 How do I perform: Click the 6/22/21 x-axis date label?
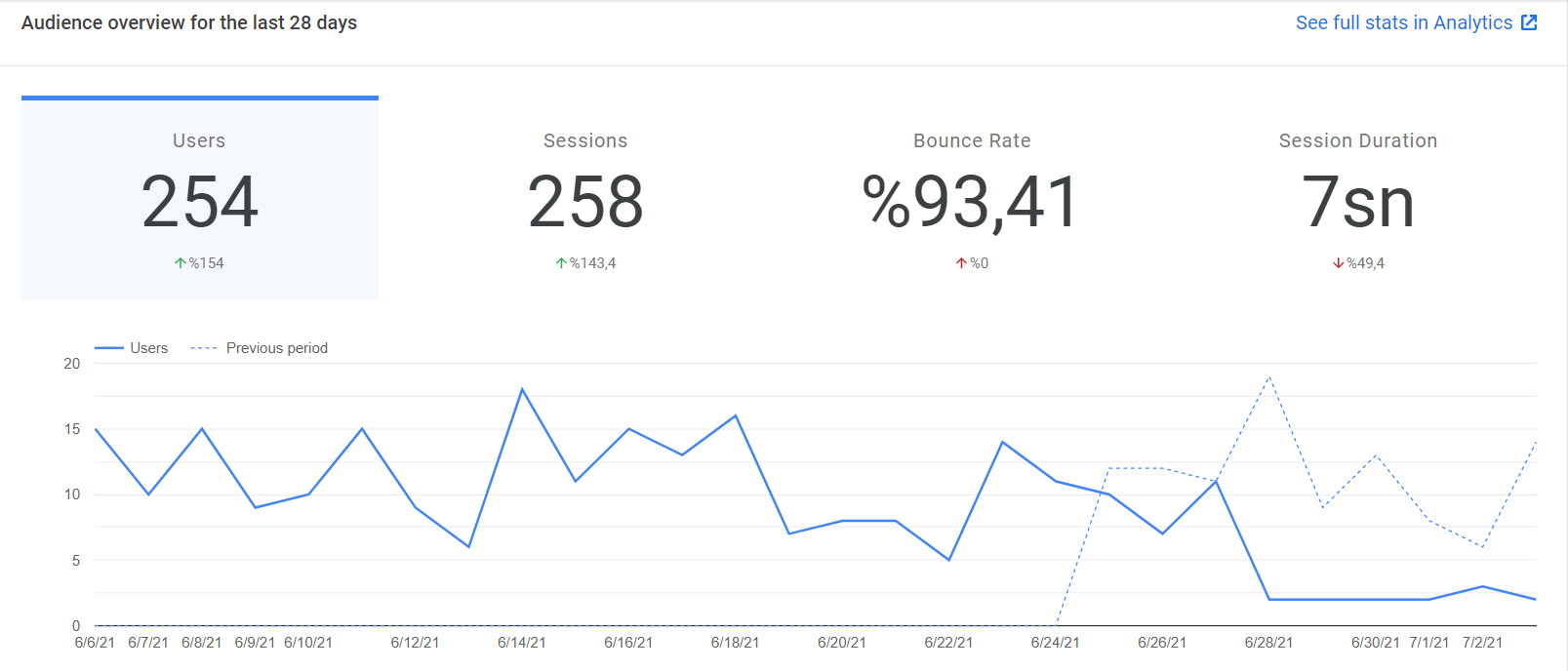pos(948,643)
